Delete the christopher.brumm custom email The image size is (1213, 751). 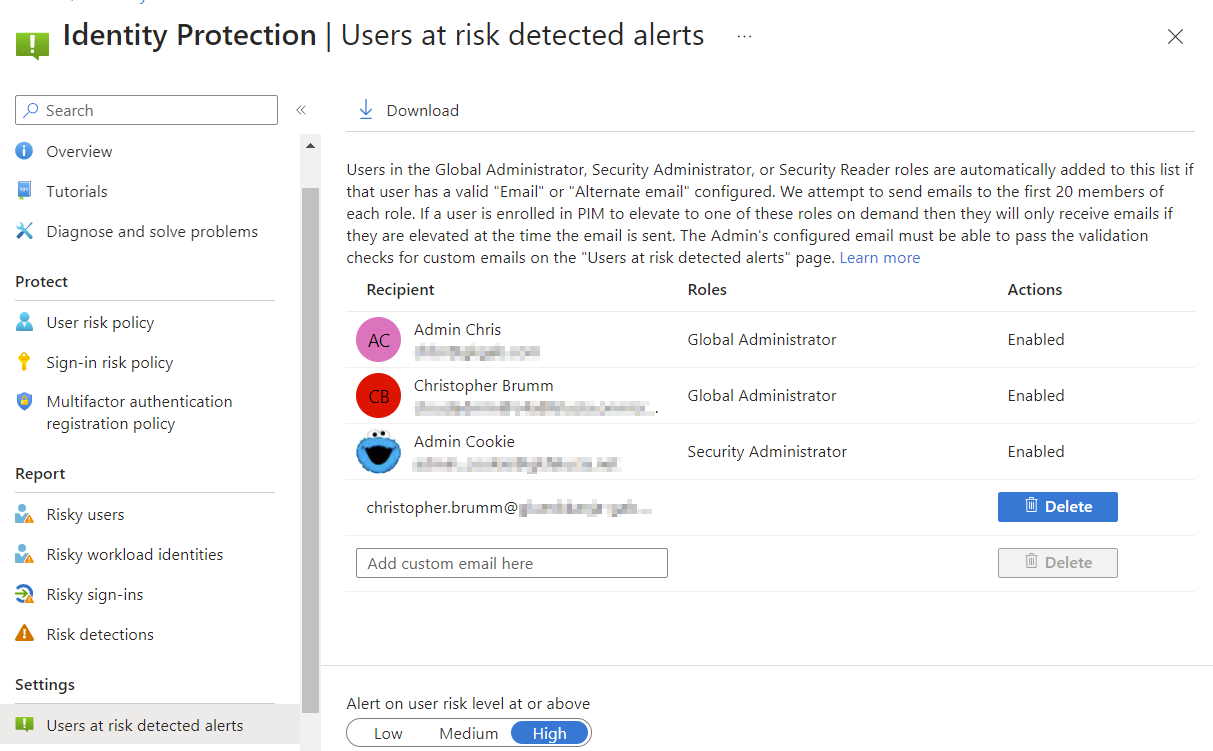[1057, 506]
